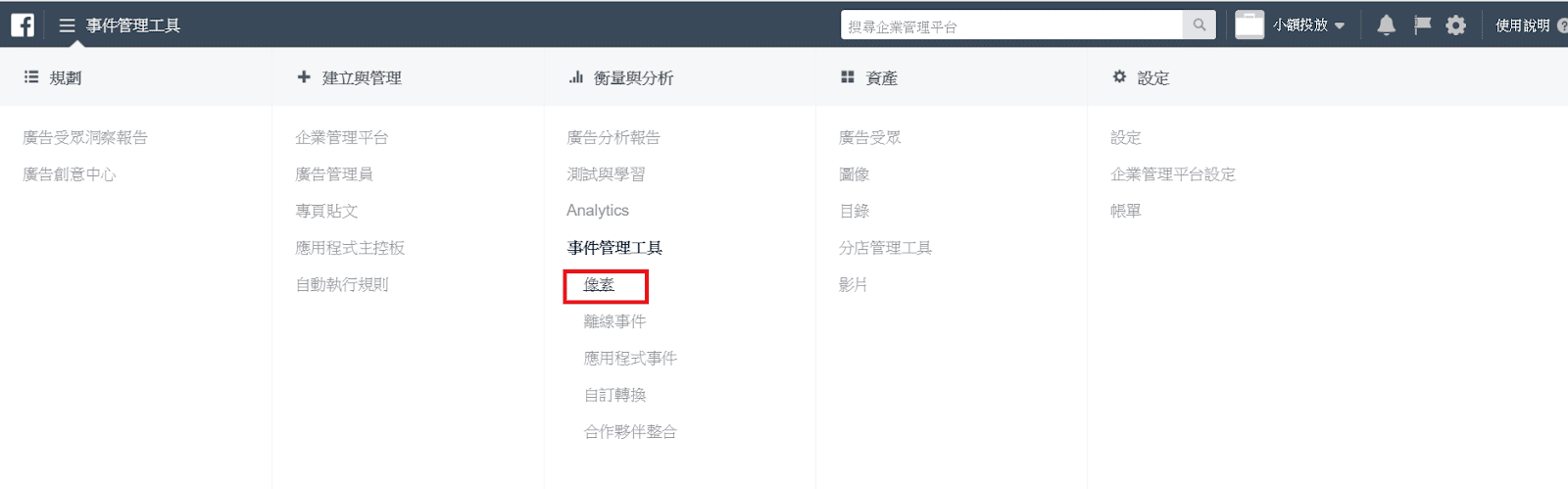Open the hamburger menu icon
The height and width of the screenshot is (489, 1568).
(x=67, y=25)
